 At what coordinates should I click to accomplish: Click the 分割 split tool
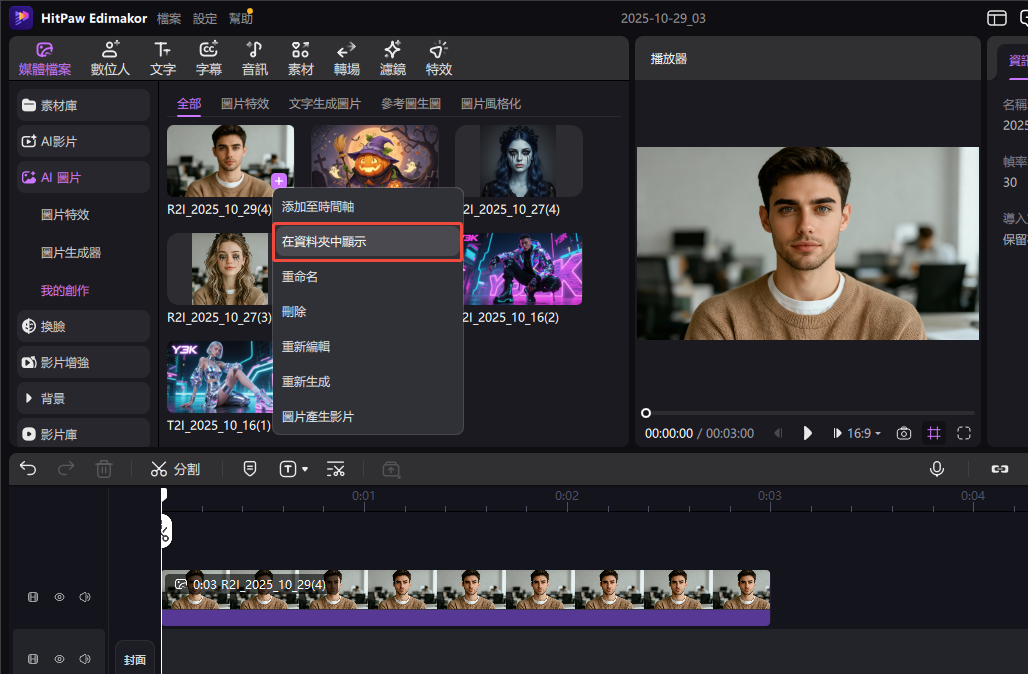click(175, 468)
